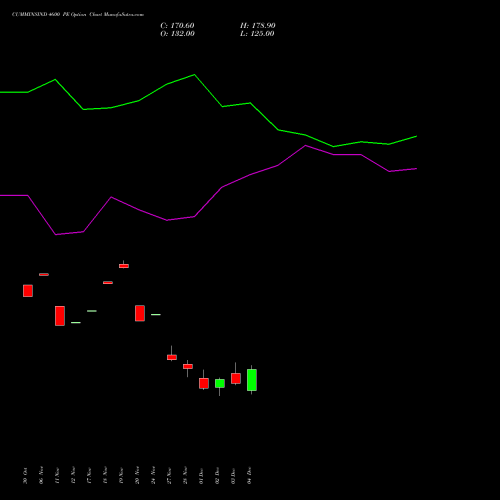
Task: Select the low value L: 125.00
Action: pyautogui.click(x=257, y=34)
